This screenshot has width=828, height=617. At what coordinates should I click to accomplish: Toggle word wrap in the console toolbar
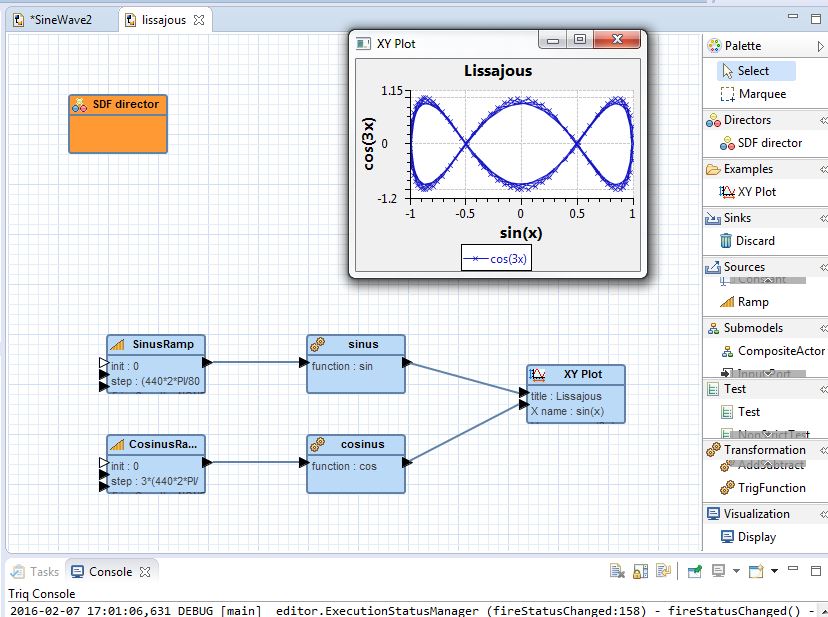pos(663,571)
